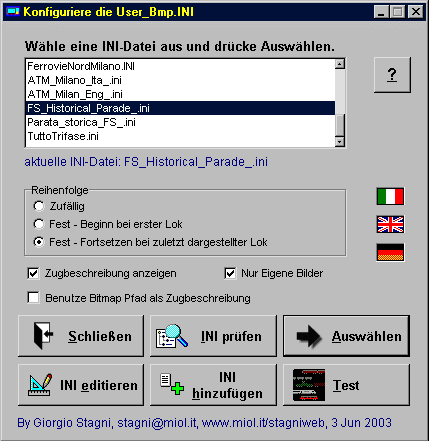Select the German flag language icon
The image size is (429, 441).
[x=390, y=252]
